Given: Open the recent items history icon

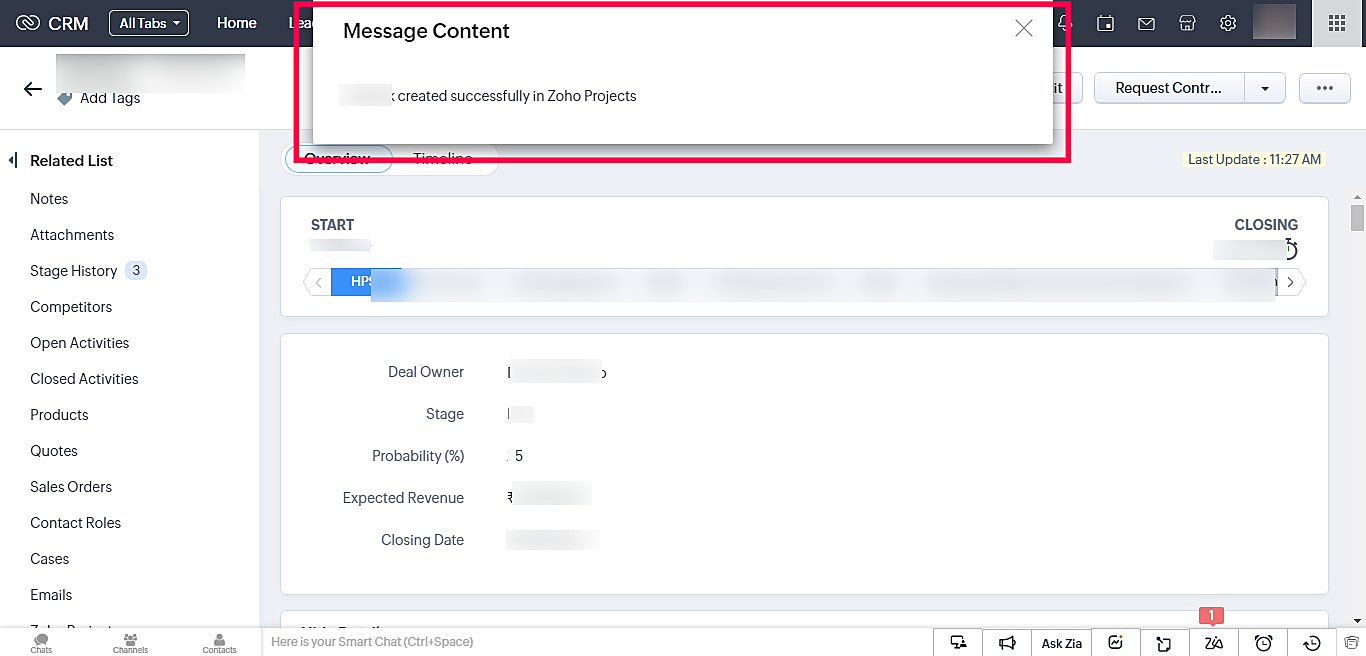Looking at the screenshot, I should click(x=1313, y=643).
